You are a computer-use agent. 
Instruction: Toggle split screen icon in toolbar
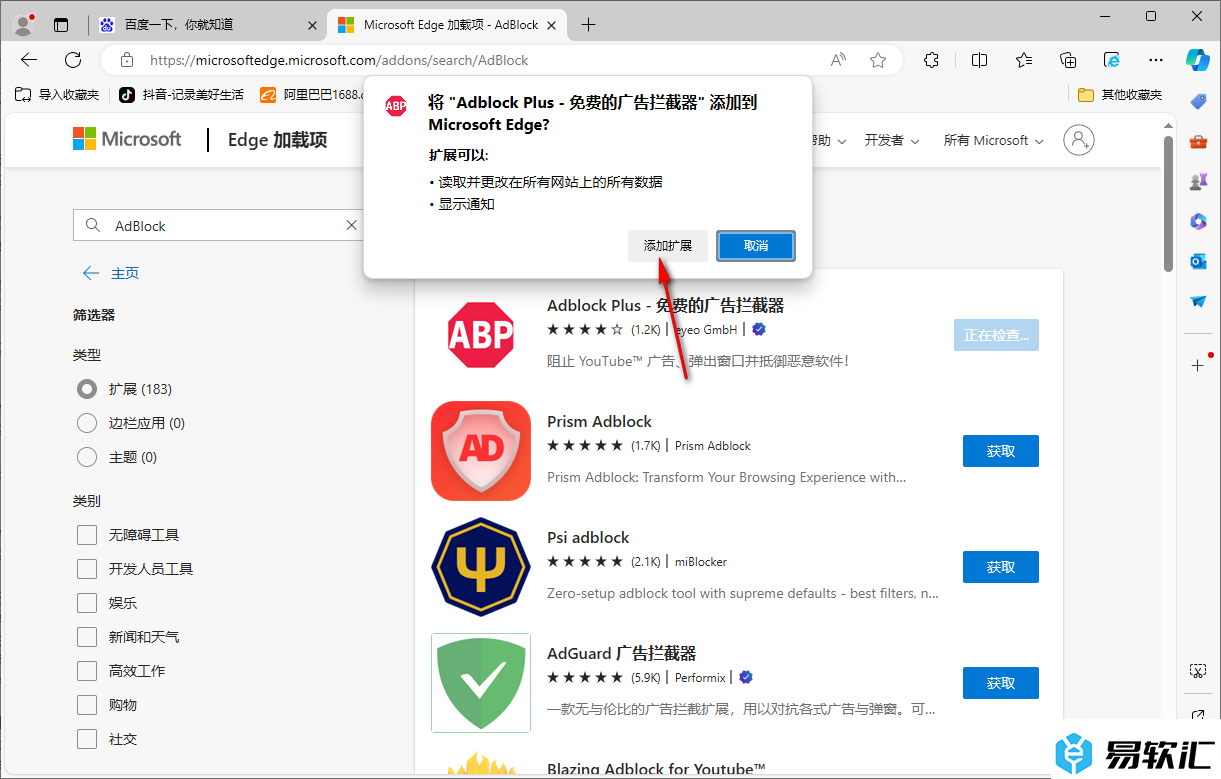(979, 60)
